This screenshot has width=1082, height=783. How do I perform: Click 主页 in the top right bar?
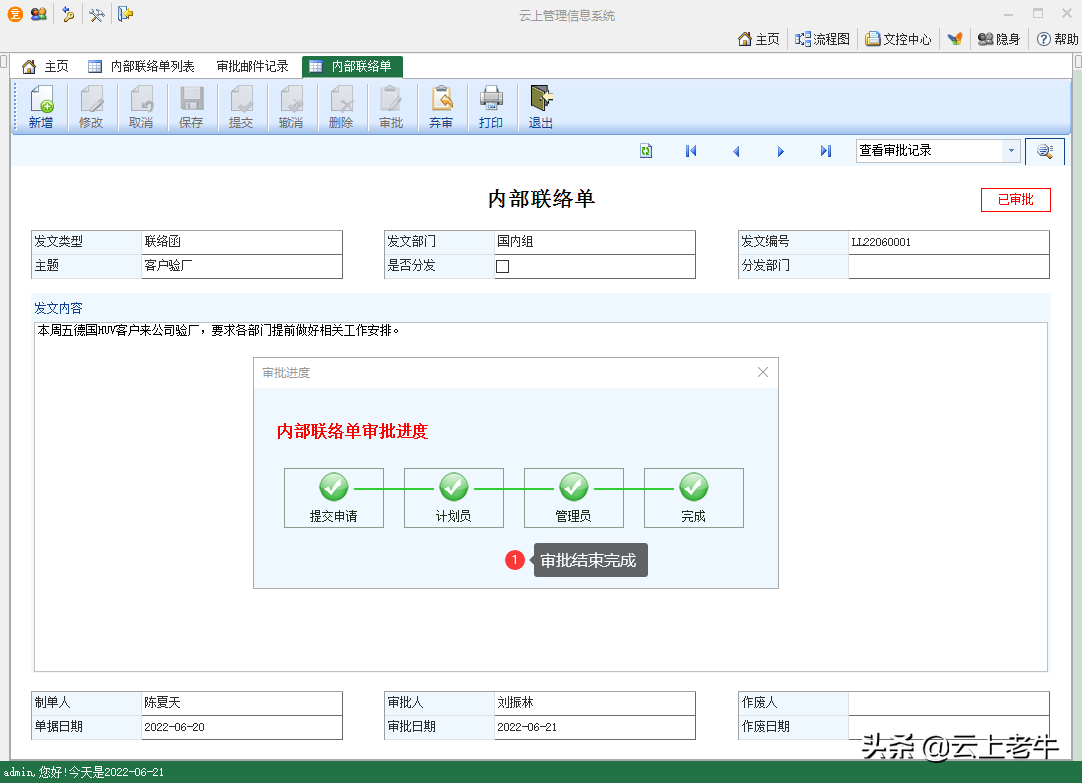coord(758,39)
